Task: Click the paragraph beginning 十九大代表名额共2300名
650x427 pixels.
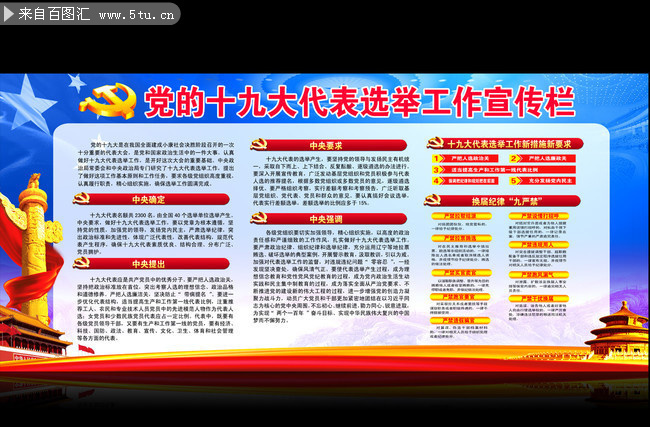Action: click(x=155, y=233)
